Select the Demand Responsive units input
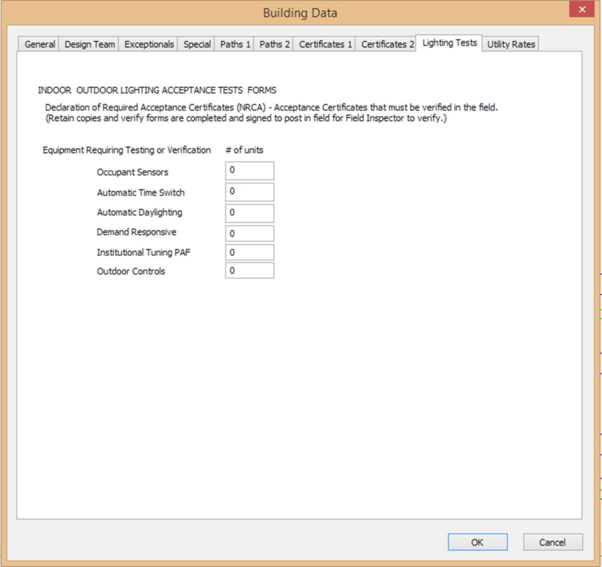This screenshot has width=602, height=567. coord(249,233)
